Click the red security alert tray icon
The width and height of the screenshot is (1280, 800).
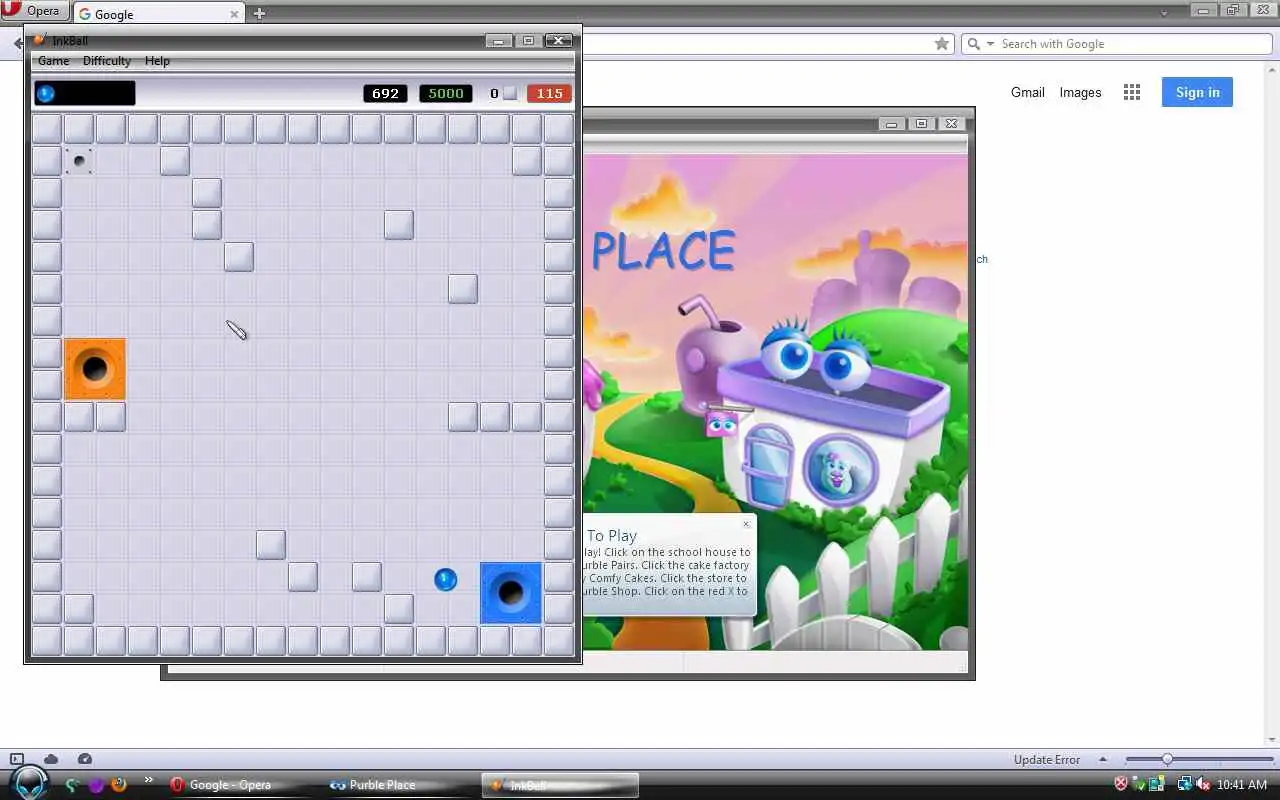pyautogui.click(x=1121, y=784)
